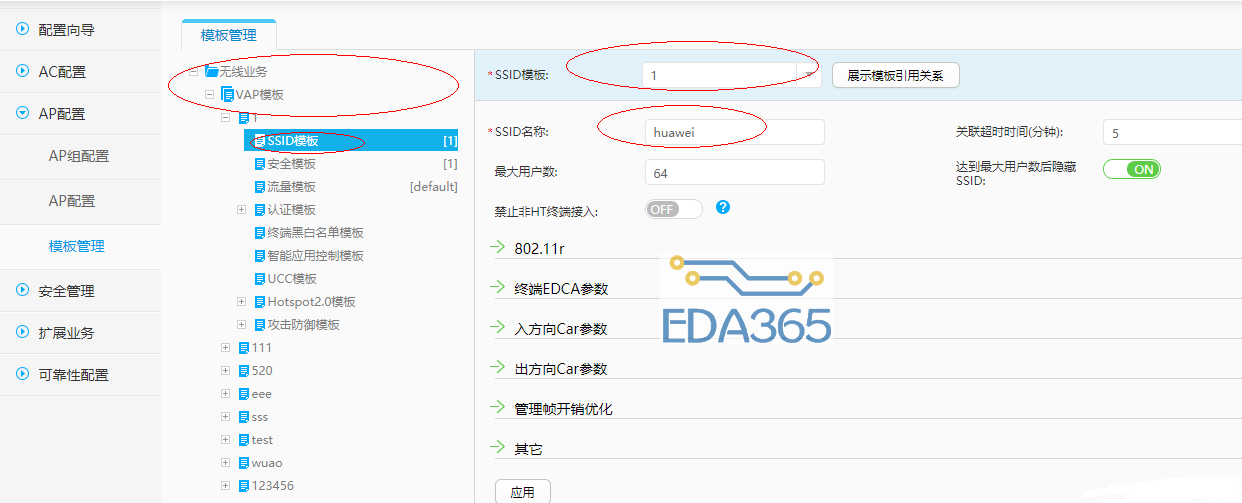The height and width of the screenshot is (503, 1242).
Task: Open the 可靠性配置 menu
Action: coord(73,375)
